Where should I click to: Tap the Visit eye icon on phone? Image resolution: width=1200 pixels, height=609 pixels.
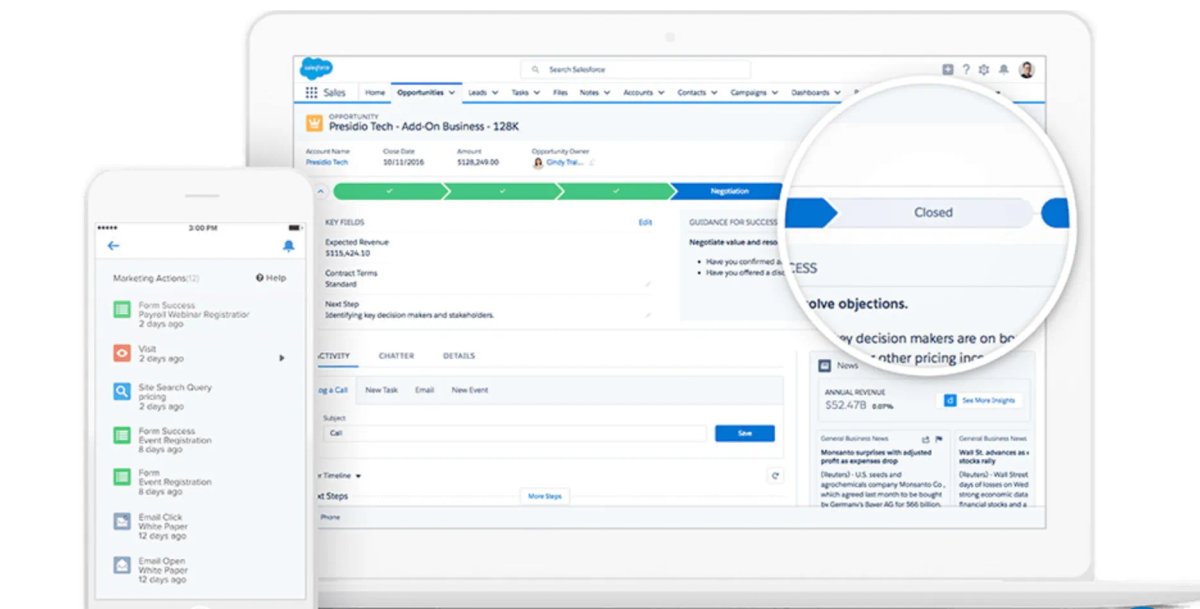121,352
